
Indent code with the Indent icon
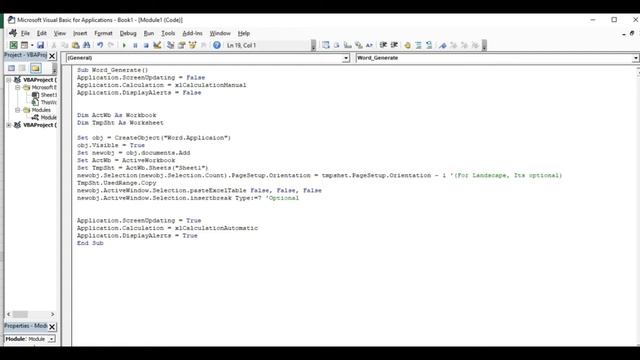coord(383,45)
